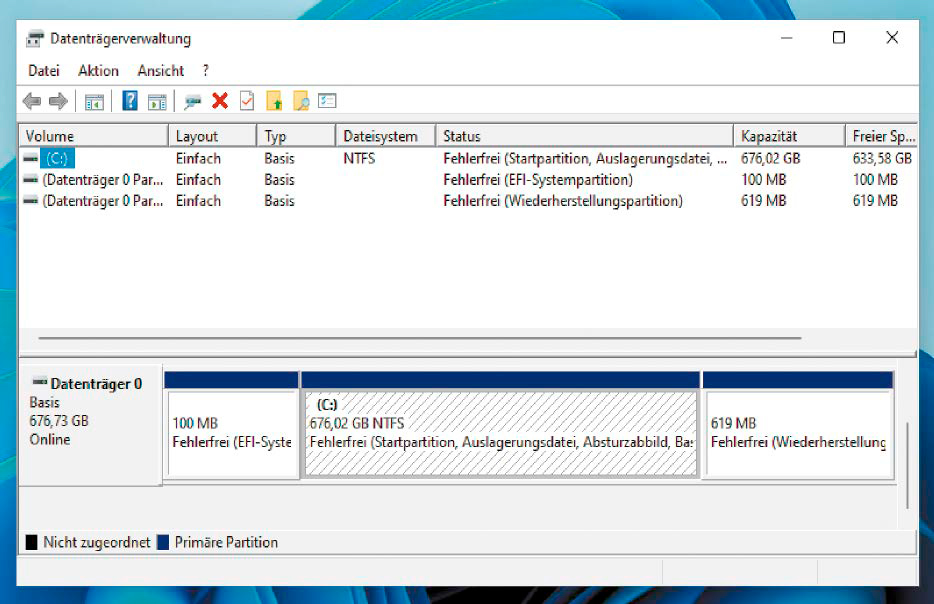This screenshot has height=604, width=934.
Task: Click the 676,73 GB disk size text
Action: 59,421
